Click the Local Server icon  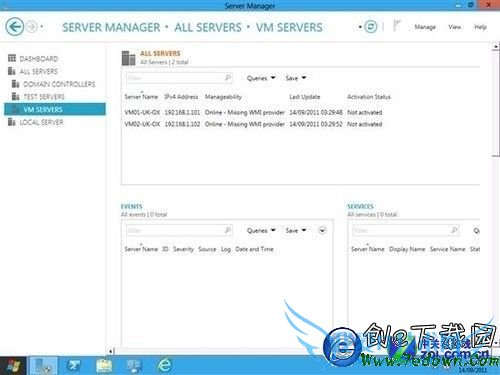[x=12, y=122]
